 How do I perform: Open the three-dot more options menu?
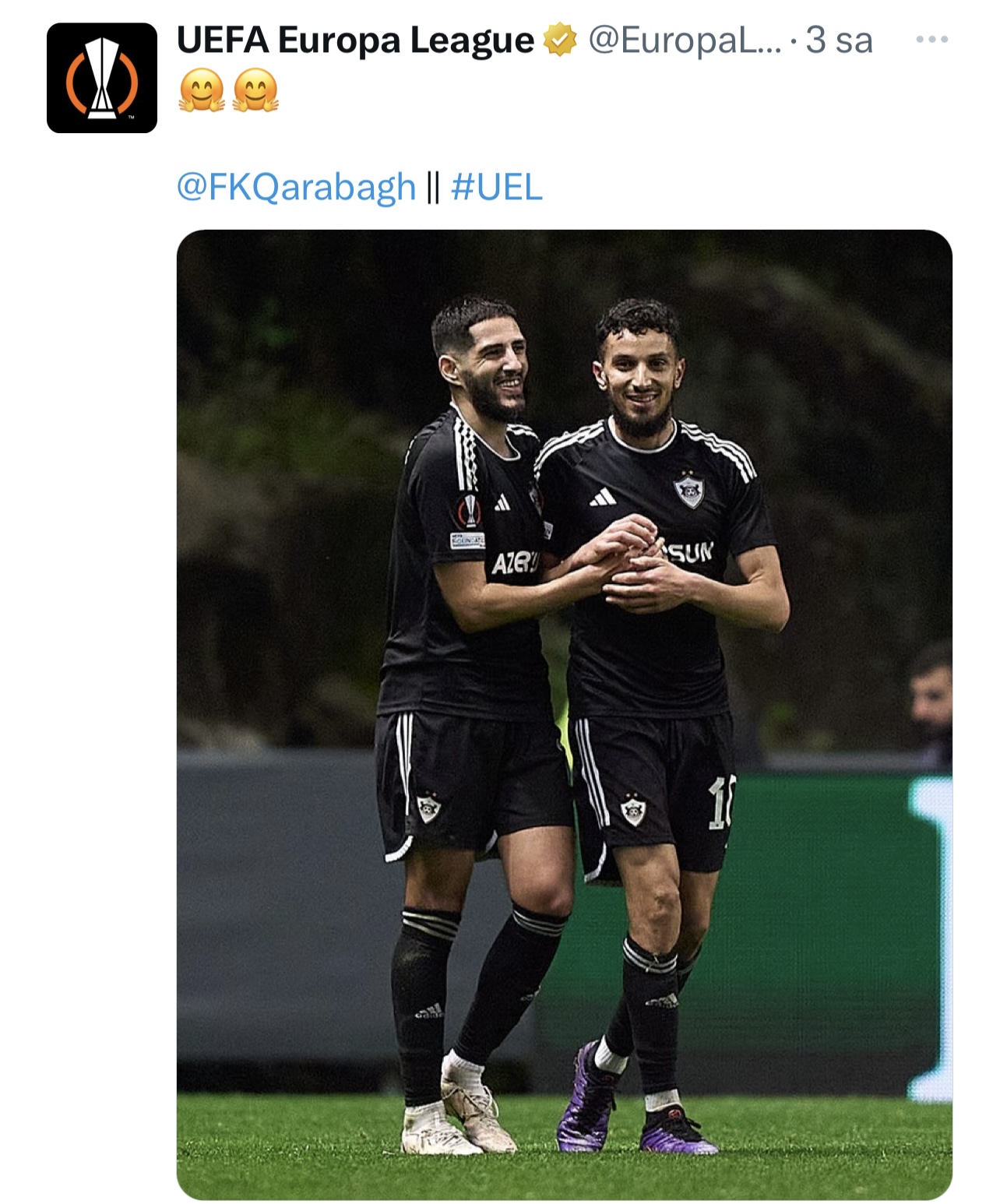pyautogui.click(x=932, y=39)
